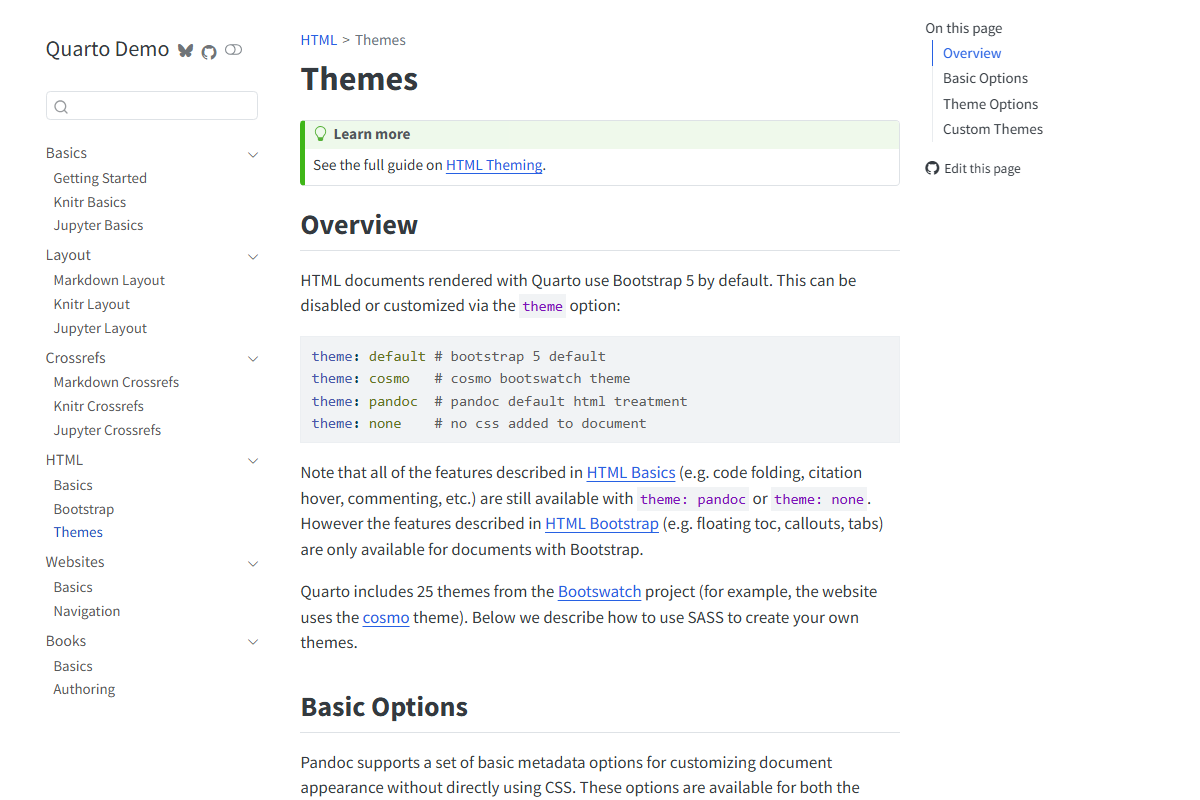Switch reading theme with the light/dark toggle
The width and height of the screenshot is (1200, 800).
coord(233,50)
